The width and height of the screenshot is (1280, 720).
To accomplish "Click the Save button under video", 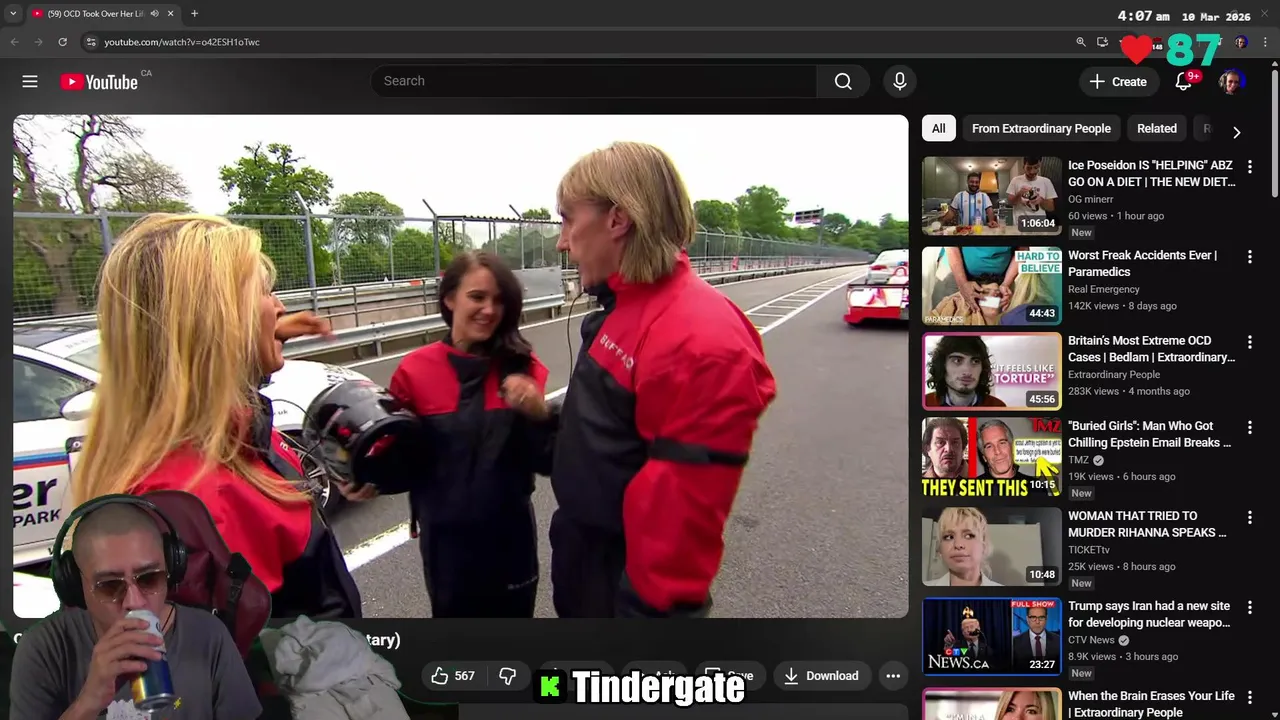I will tap(729, 676).
